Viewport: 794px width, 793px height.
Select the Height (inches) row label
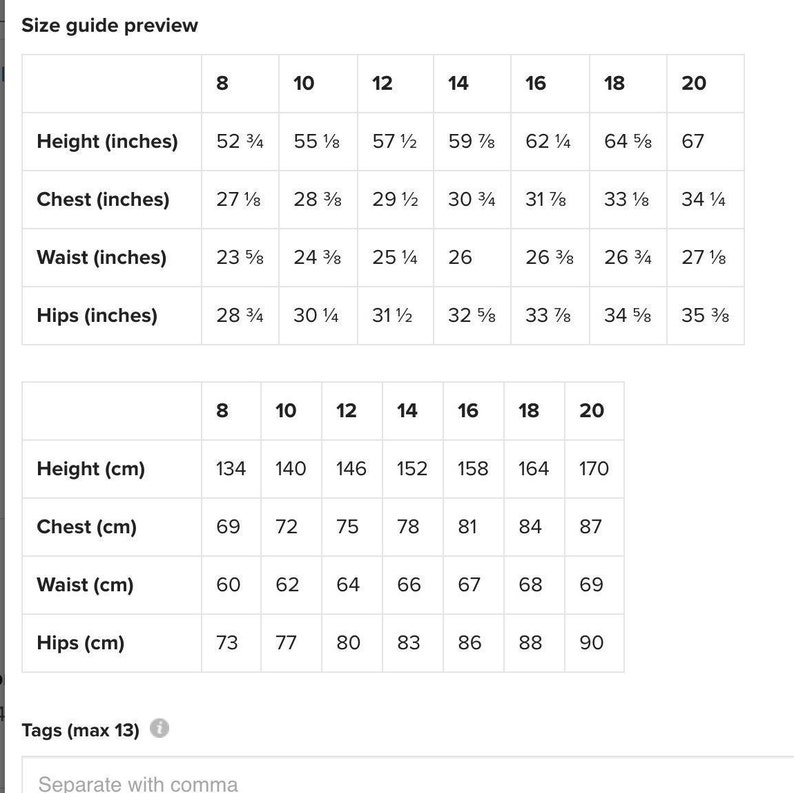coord(107,141)
